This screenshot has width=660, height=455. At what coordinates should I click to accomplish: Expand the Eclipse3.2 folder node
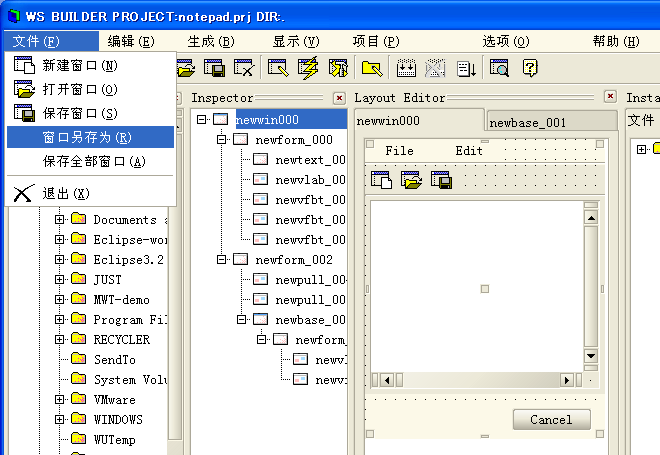[60, 259]
